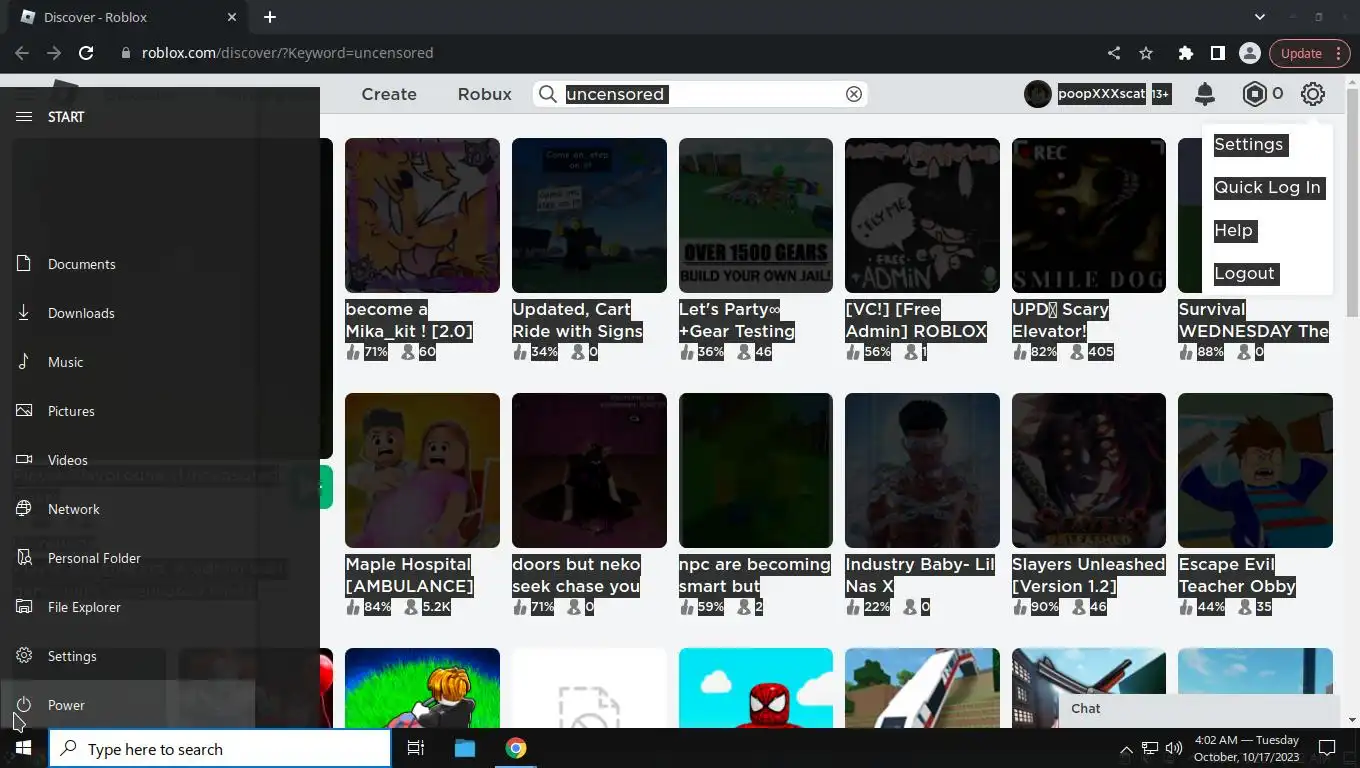This screenshot has width=1360, height=768.
Task: Open the [VC!] [Free Admin] ROBLOX title
Action: [x=916, y=320]
